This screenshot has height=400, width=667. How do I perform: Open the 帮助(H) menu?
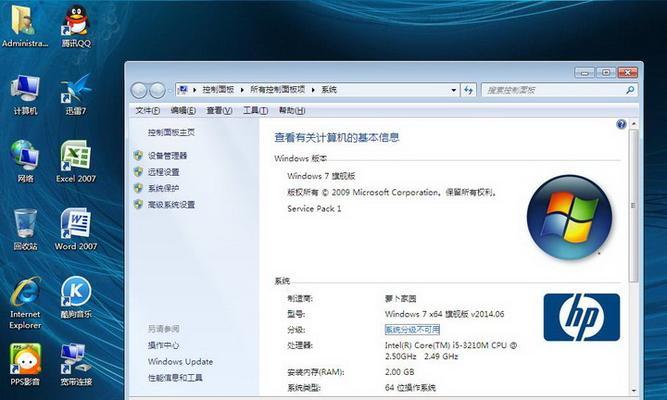pyautogui.click(x=292, y=111)
